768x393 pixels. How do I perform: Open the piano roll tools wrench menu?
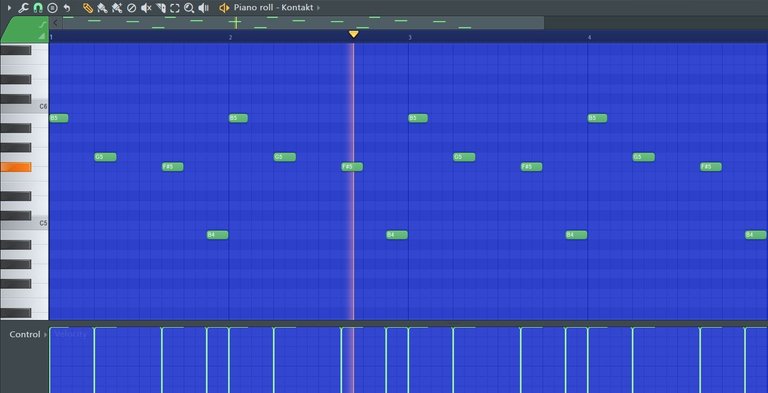[x=24, y=8]
